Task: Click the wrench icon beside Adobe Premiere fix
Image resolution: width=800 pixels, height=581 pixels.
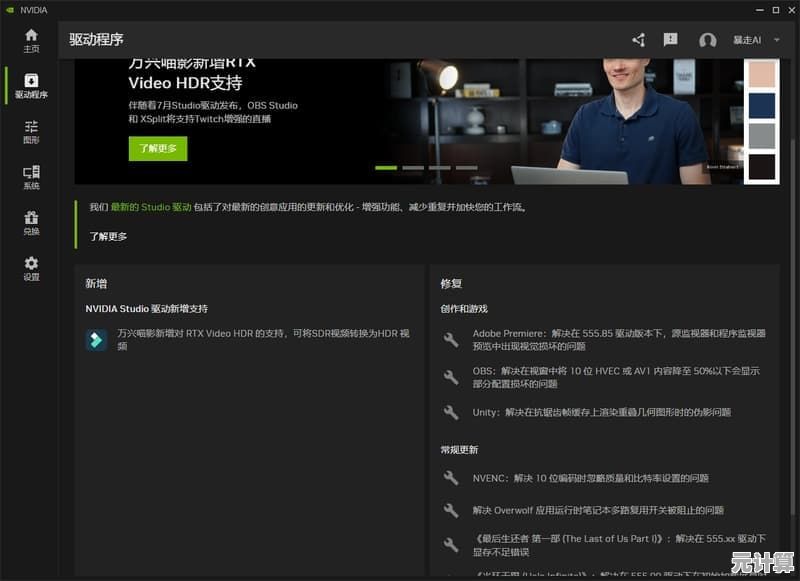Action: pyautogui.click(x=451, y=340)
